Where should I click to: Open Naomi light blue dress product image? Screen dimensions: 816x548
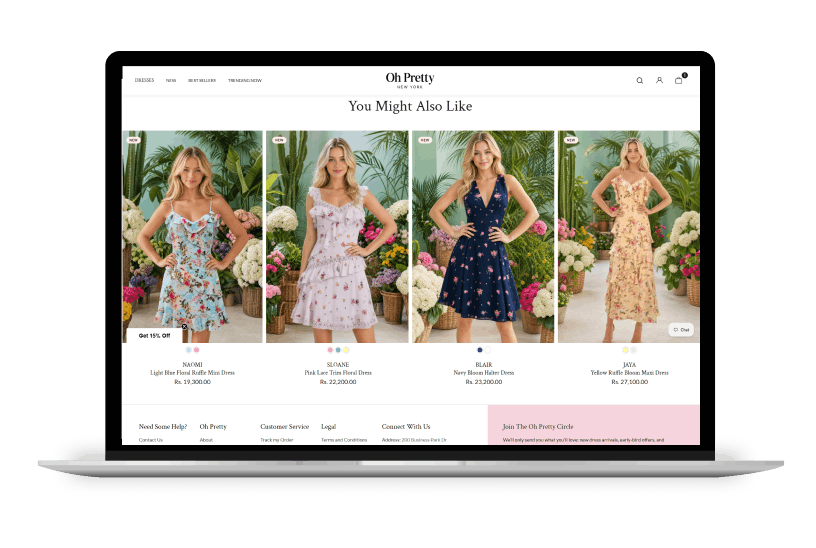(193, 237)
